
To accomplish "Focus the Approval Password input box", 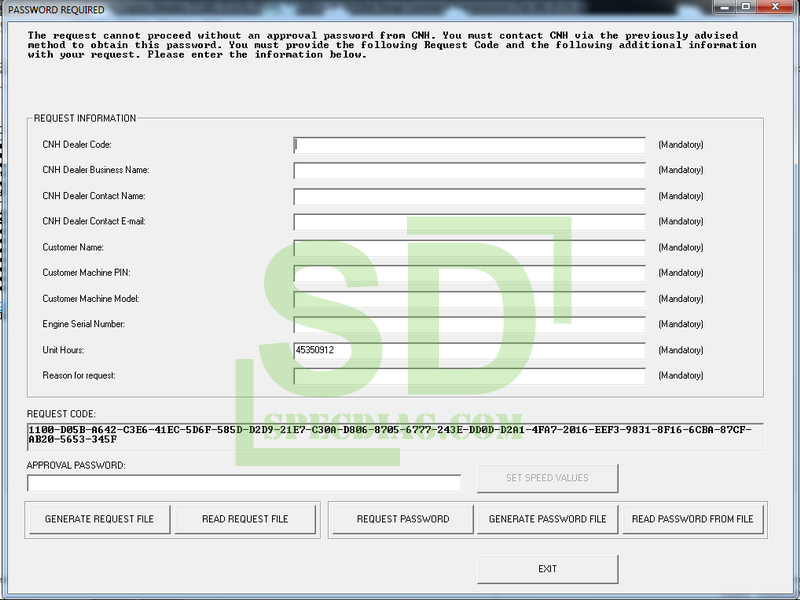I will (x=243, y=483).
